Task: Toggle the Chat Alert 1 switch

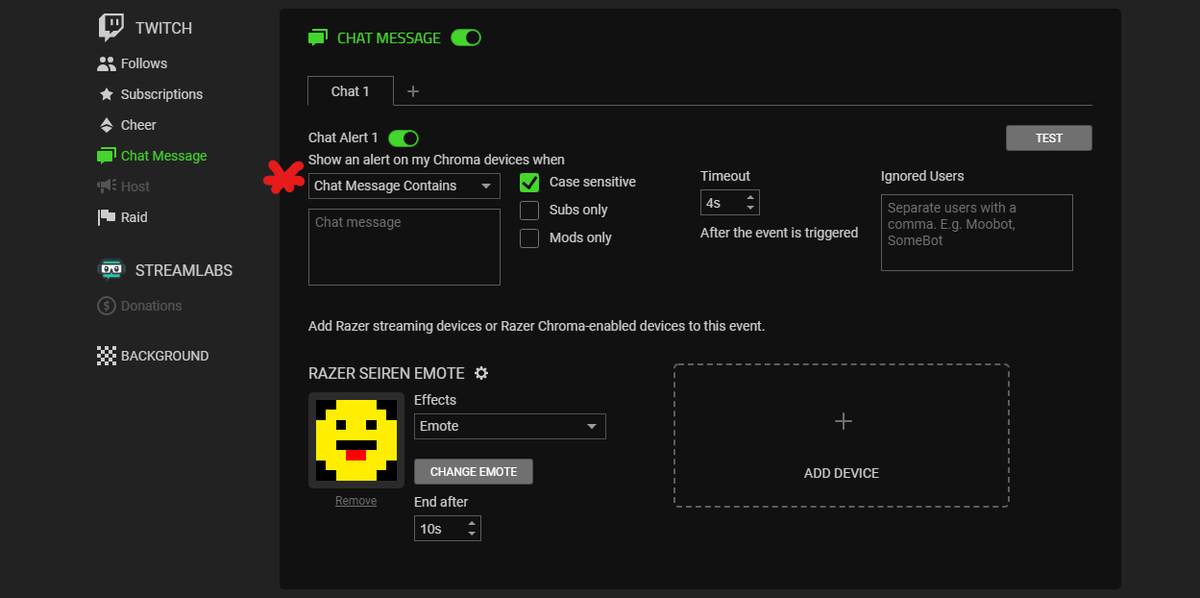Action: [403, 138]
